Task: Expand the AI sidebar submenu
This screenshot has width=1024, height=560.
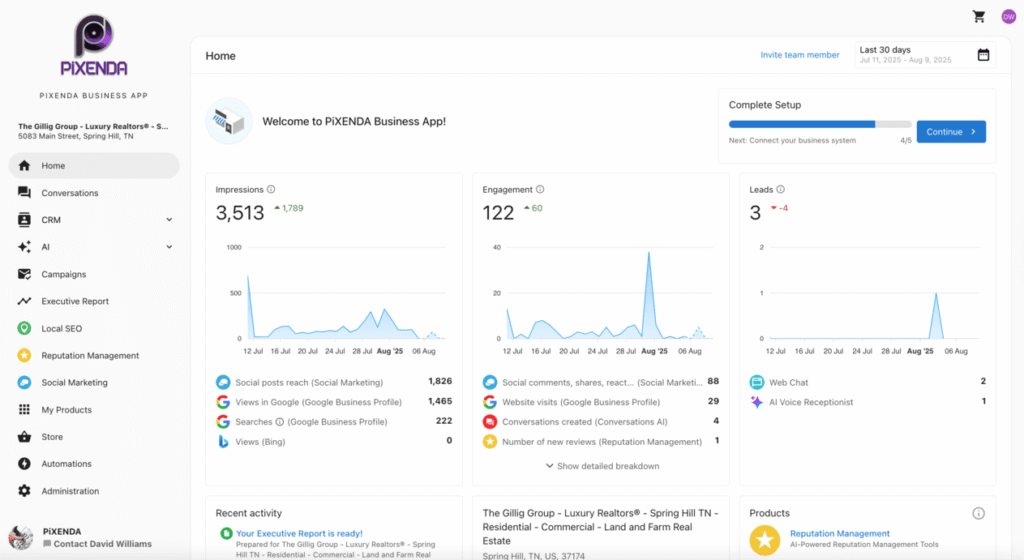Action: click(169, 247)
